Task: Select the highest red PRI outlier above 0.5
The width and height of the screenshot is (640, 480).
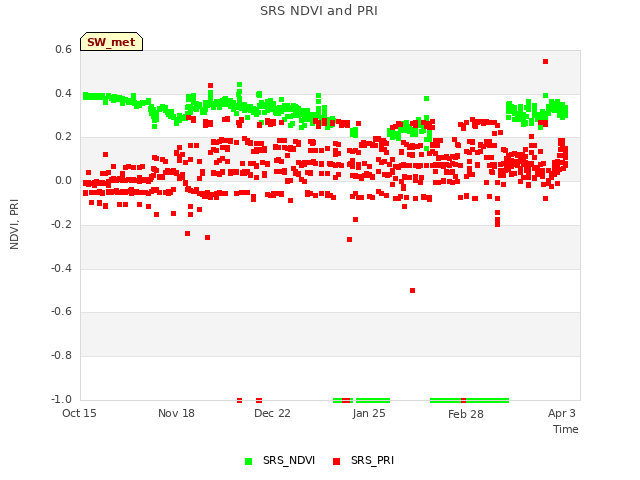Action: point(545,62)
